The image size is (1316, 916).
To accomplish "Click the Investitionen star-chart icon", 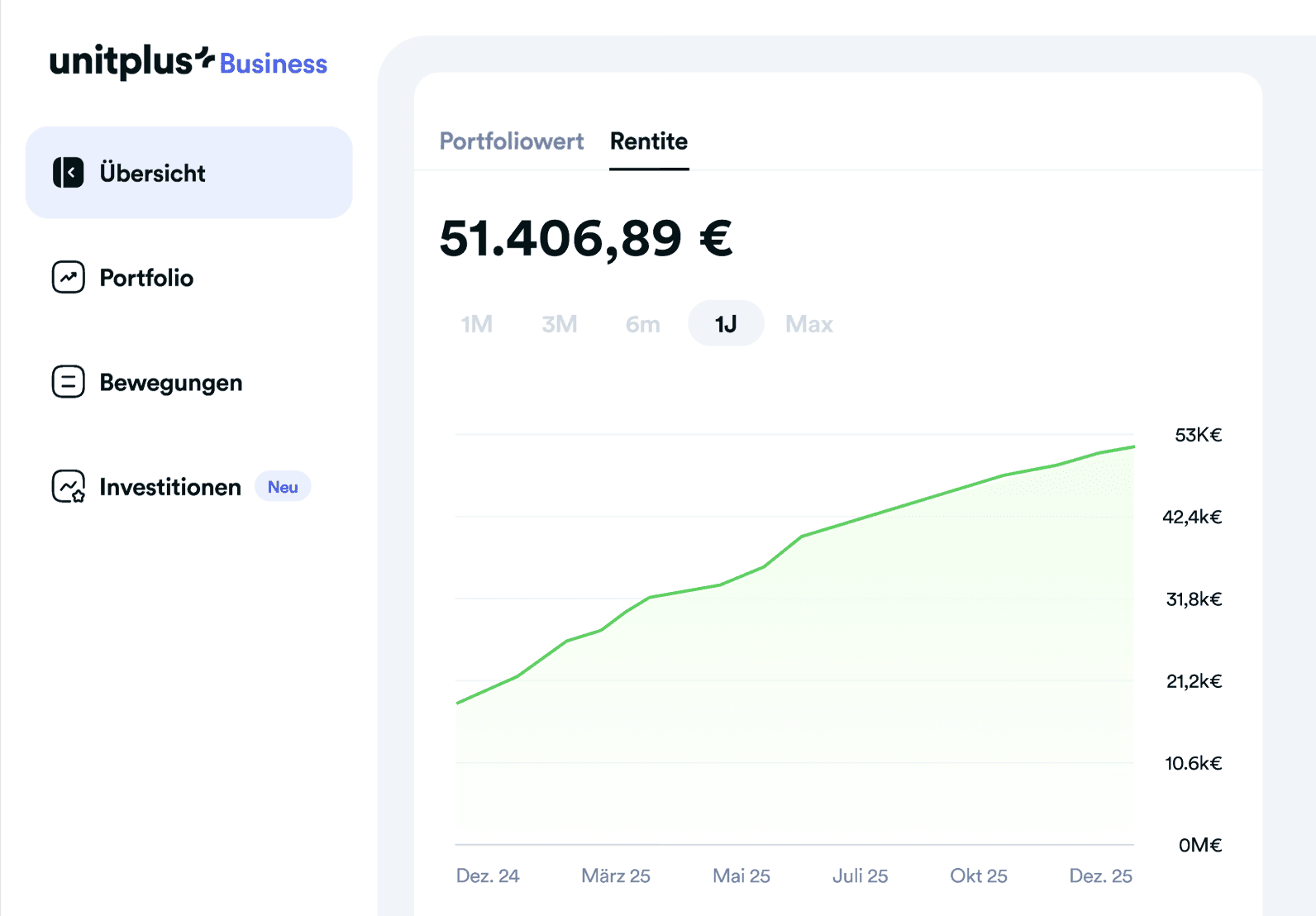I will [69, 487].
